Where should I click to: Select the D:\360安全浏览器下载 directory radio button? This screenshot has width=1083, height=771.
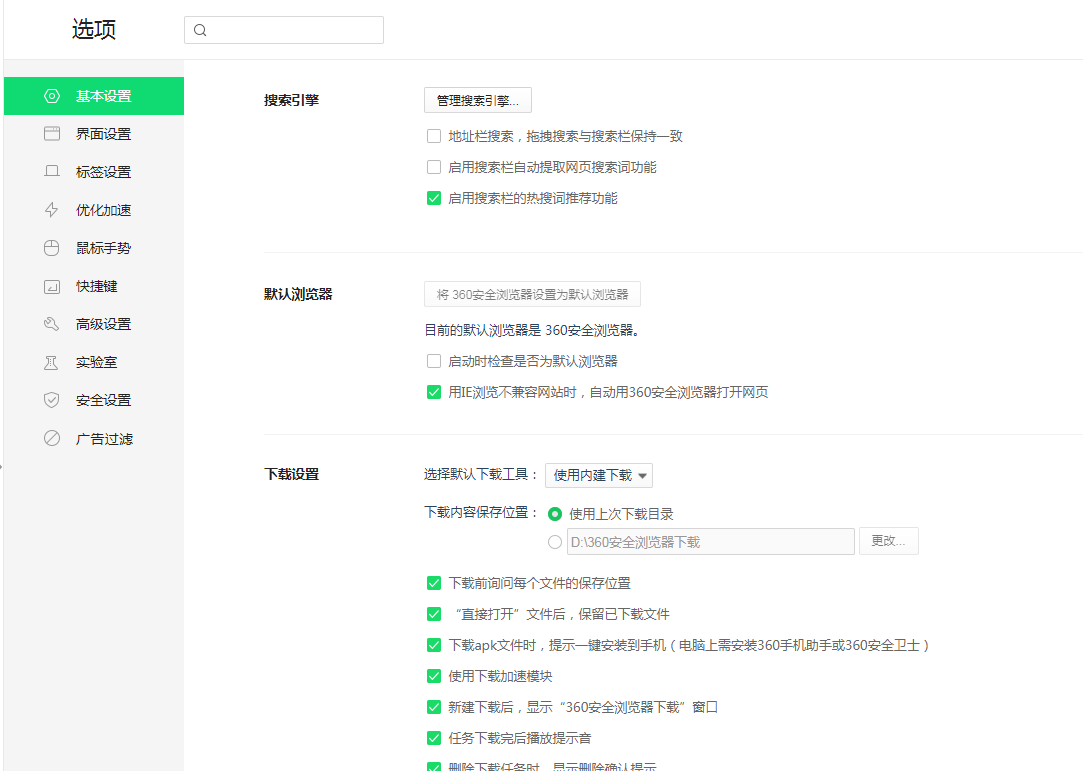(555, 541)
